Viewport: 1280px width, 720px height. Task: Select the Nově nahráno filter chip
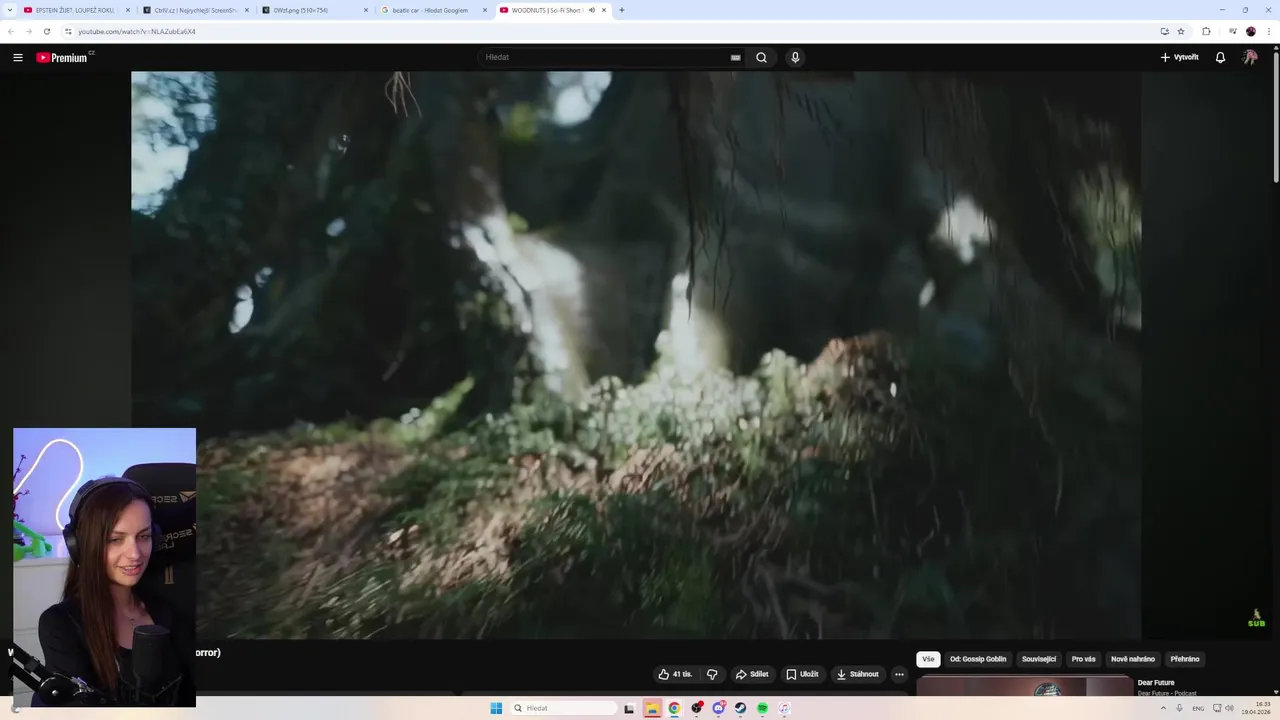[x=1133, y=659]
